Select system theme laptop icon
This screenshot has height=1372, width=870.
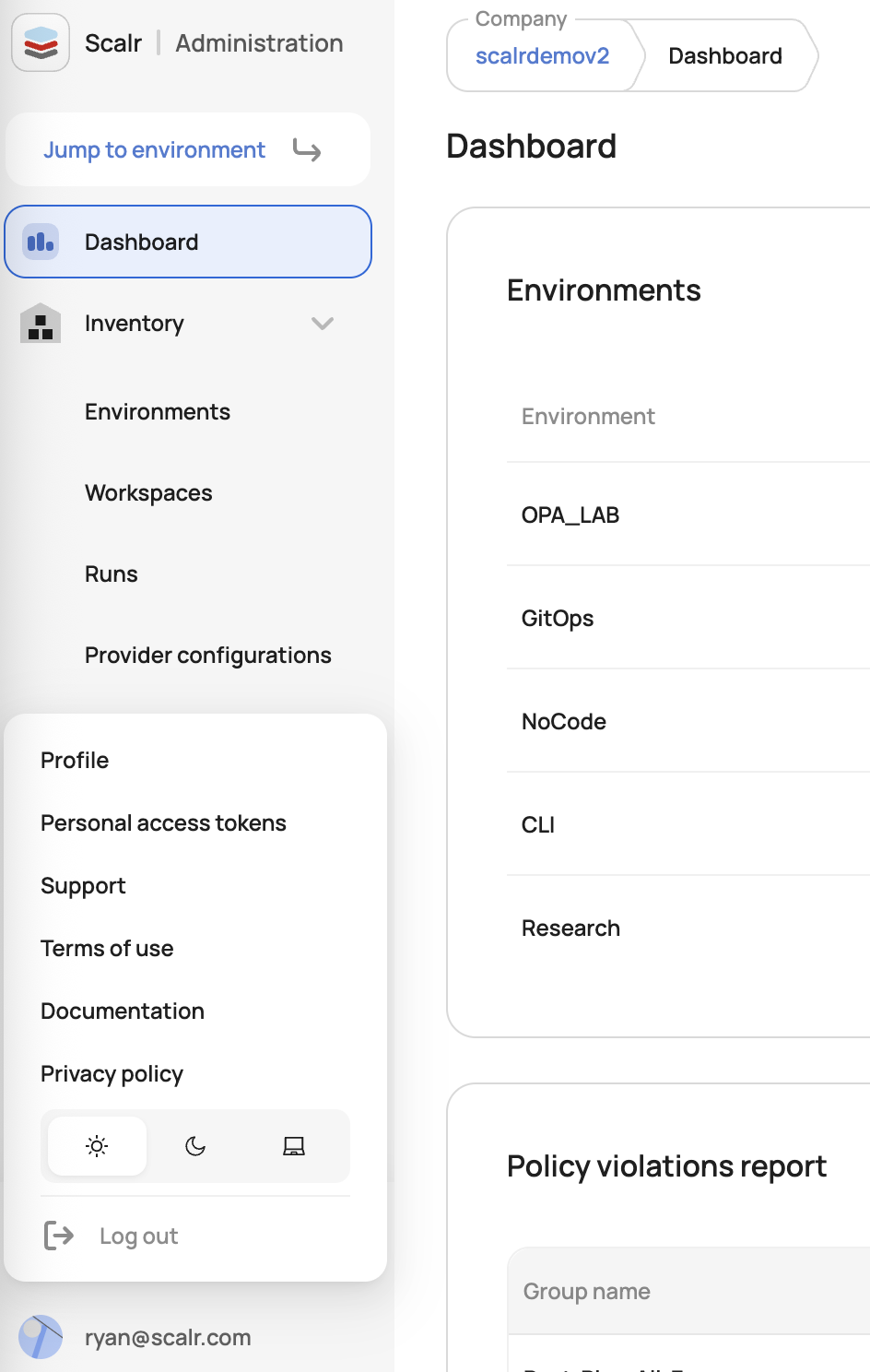(x=294, y=1146)
